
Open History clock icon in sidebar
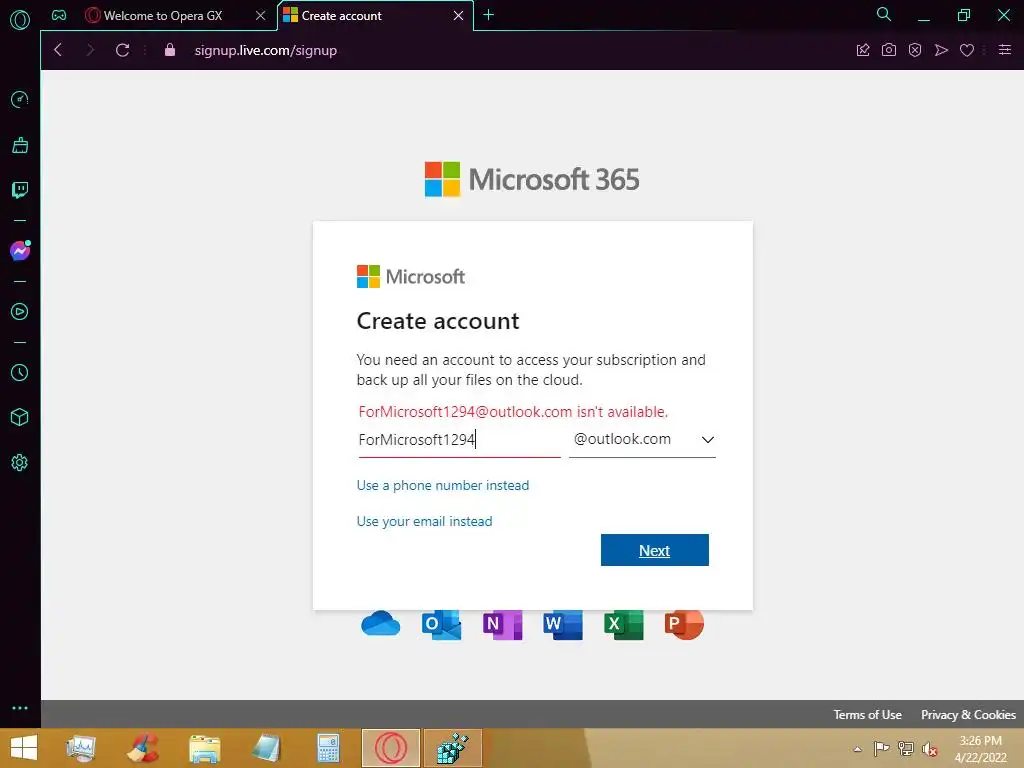click(x=20, y=372)
